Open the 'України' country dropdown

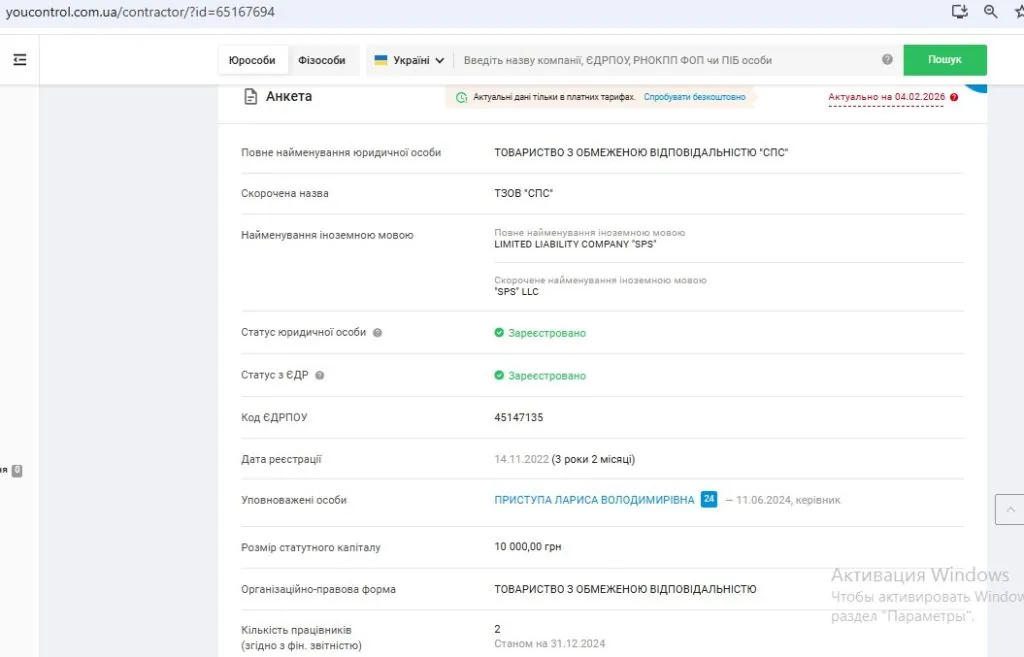[409, 60]
